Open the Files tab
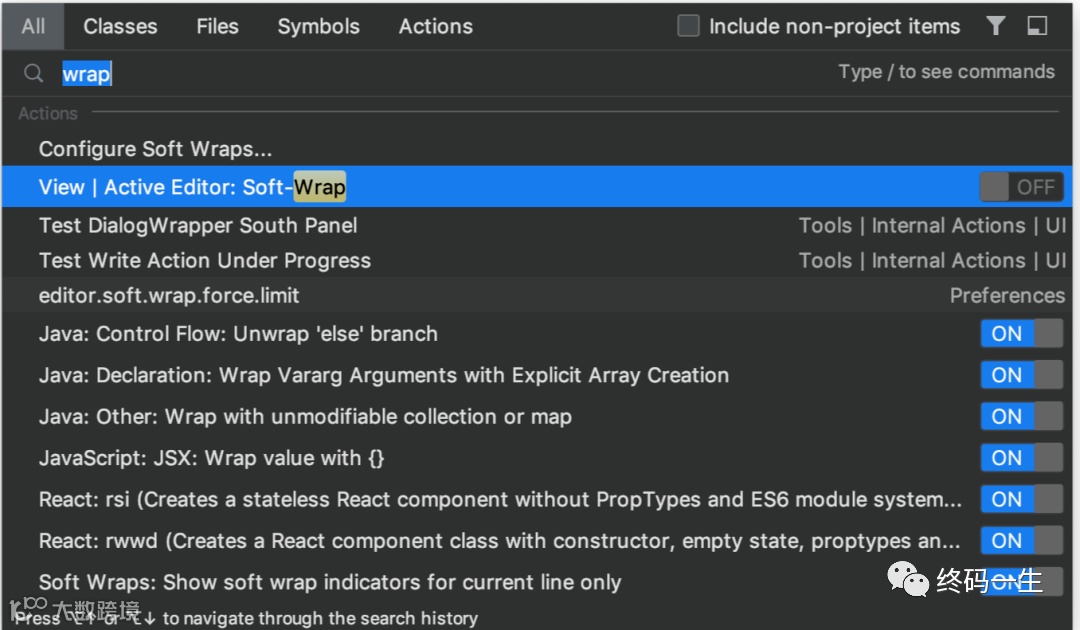 coord(217,26)
